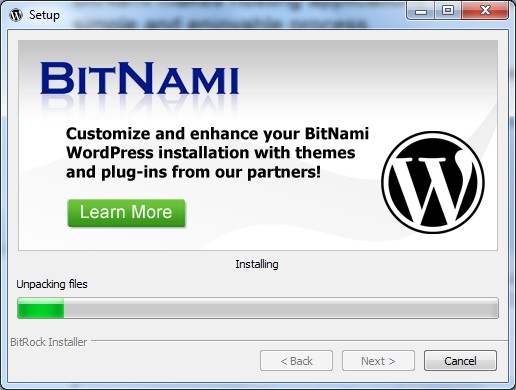The width and height of the screenshot is (516, 390).
Task: Cancel the installation
Action: pos(460,361)
